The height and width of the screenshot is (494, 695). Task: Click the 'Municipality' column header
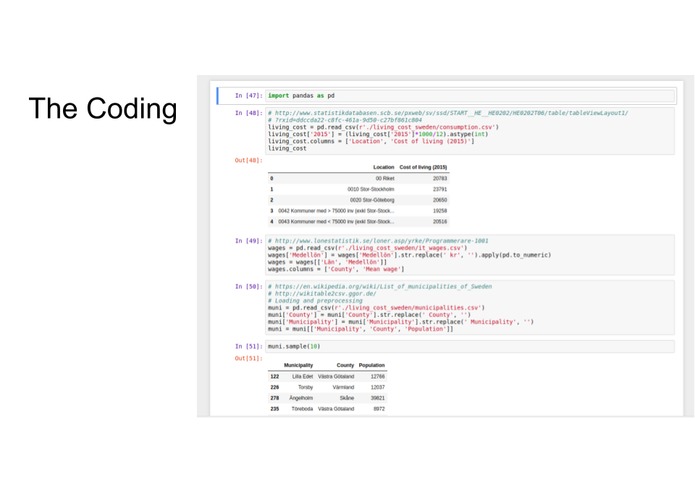[x=298, y=366]
